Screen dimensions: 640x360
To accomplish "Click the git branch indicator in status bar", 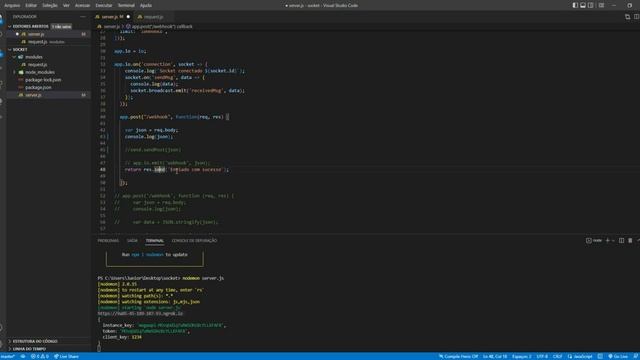I will [x=7, y=356].
